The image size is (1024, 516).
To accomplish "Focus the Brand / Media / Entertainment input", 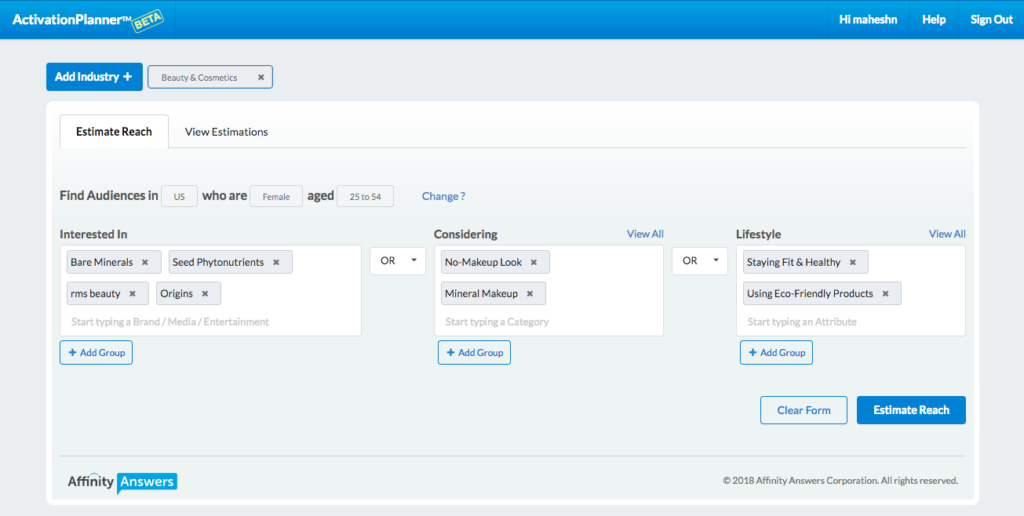I will (x=170, y=322).
